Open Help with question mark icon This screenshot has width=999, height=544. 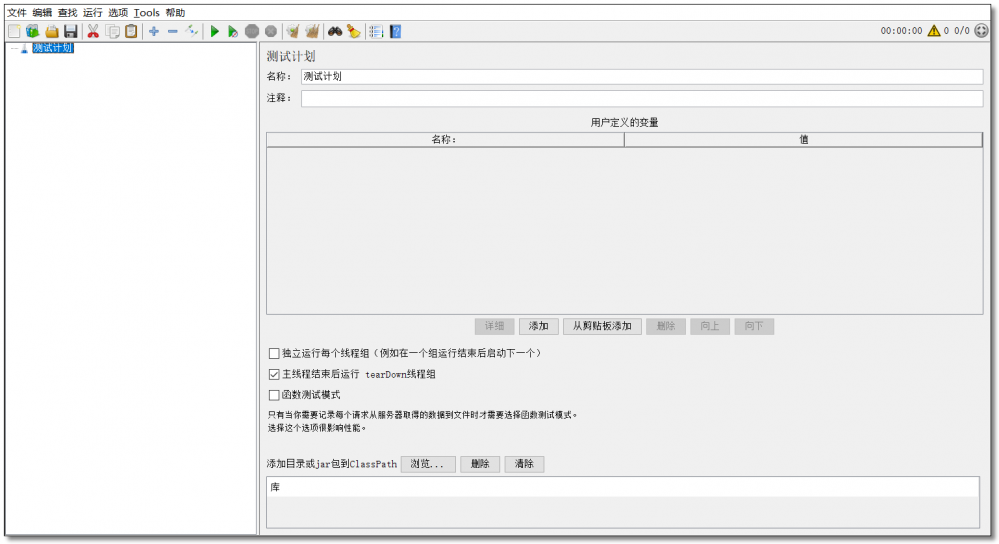pos(395,31)
